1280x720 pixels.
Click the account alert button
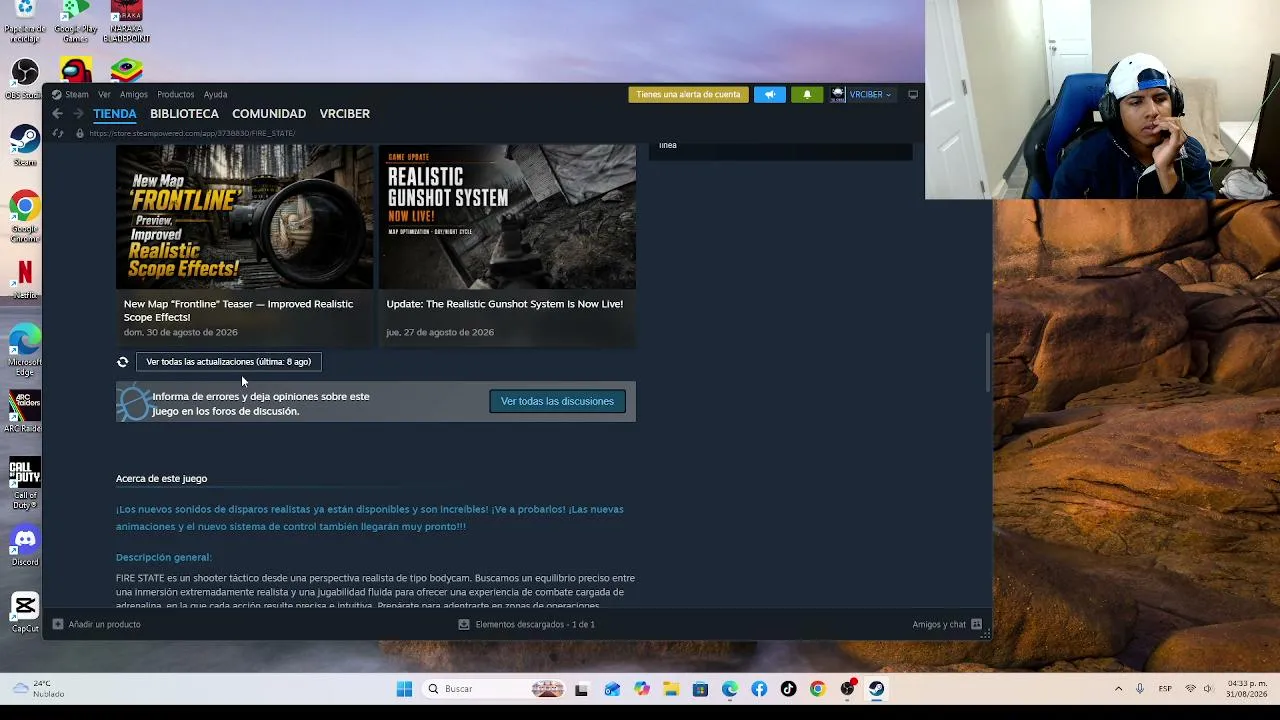point(688,95)
